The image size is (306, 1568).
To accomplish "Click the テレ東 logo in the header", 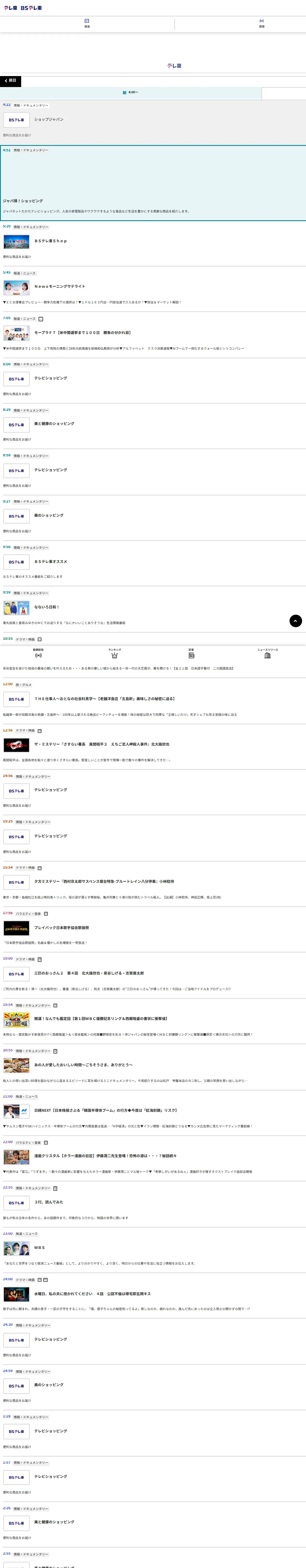I will click(10, 8).
